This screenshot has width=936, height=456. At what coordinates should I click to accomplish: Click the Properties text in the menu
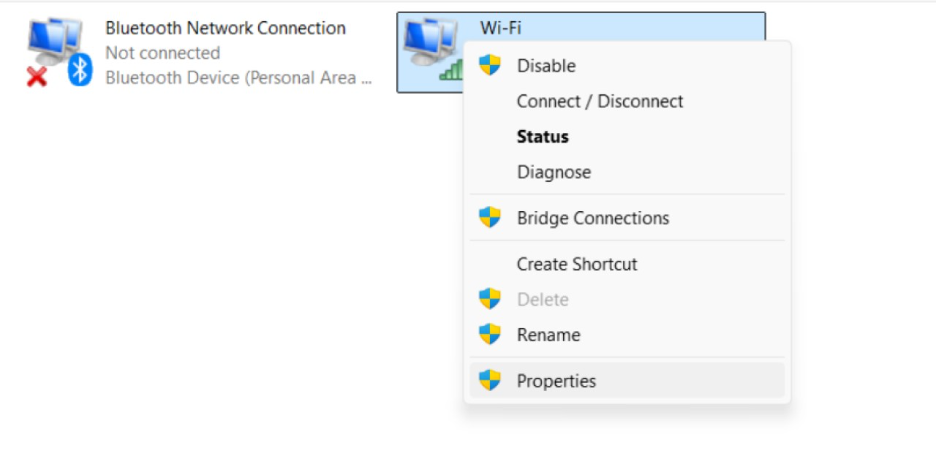(x=556, y=381)
